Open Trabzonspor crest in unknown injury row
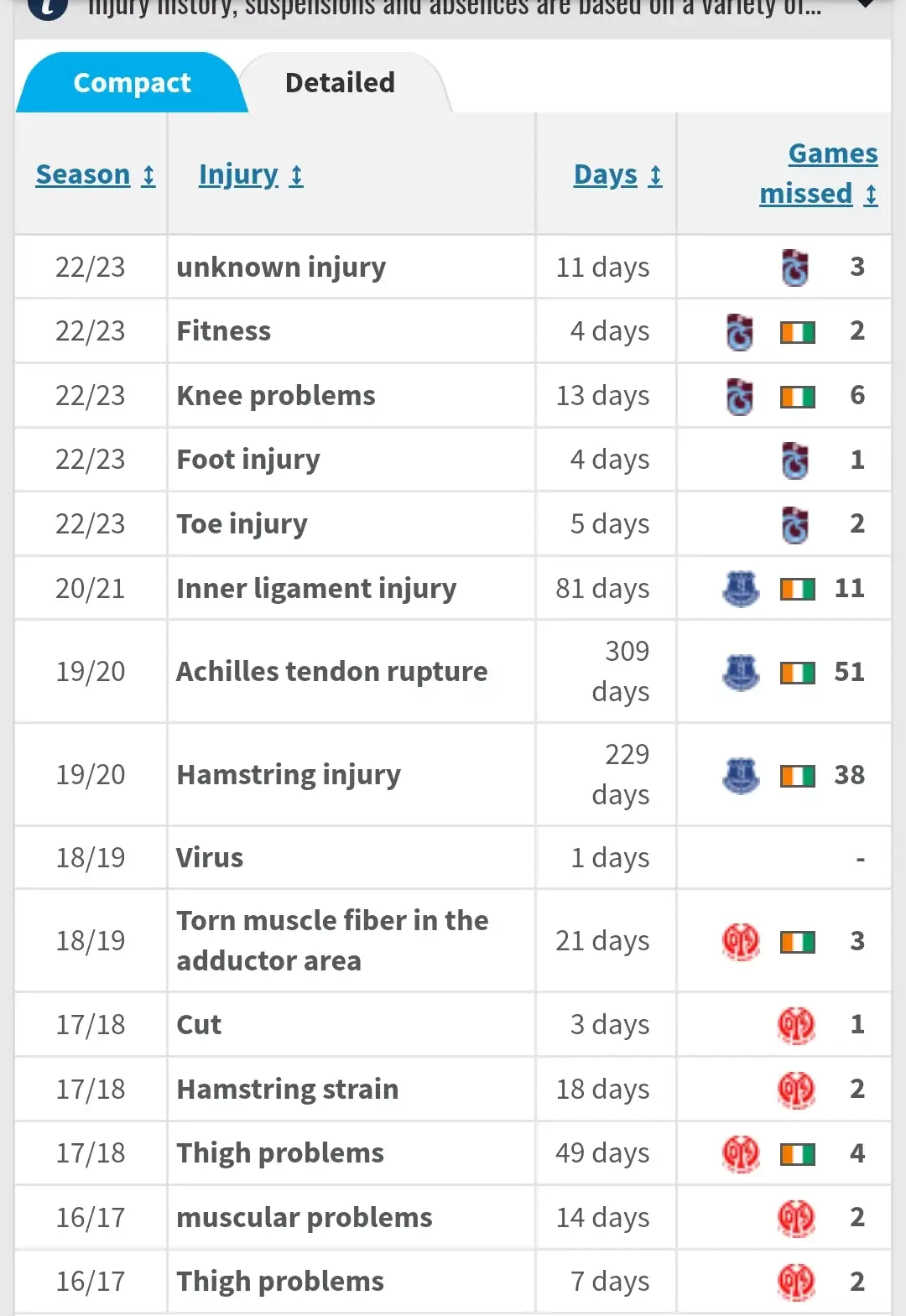This screenshot has width=906, height=1316. [x=795, y=268]
